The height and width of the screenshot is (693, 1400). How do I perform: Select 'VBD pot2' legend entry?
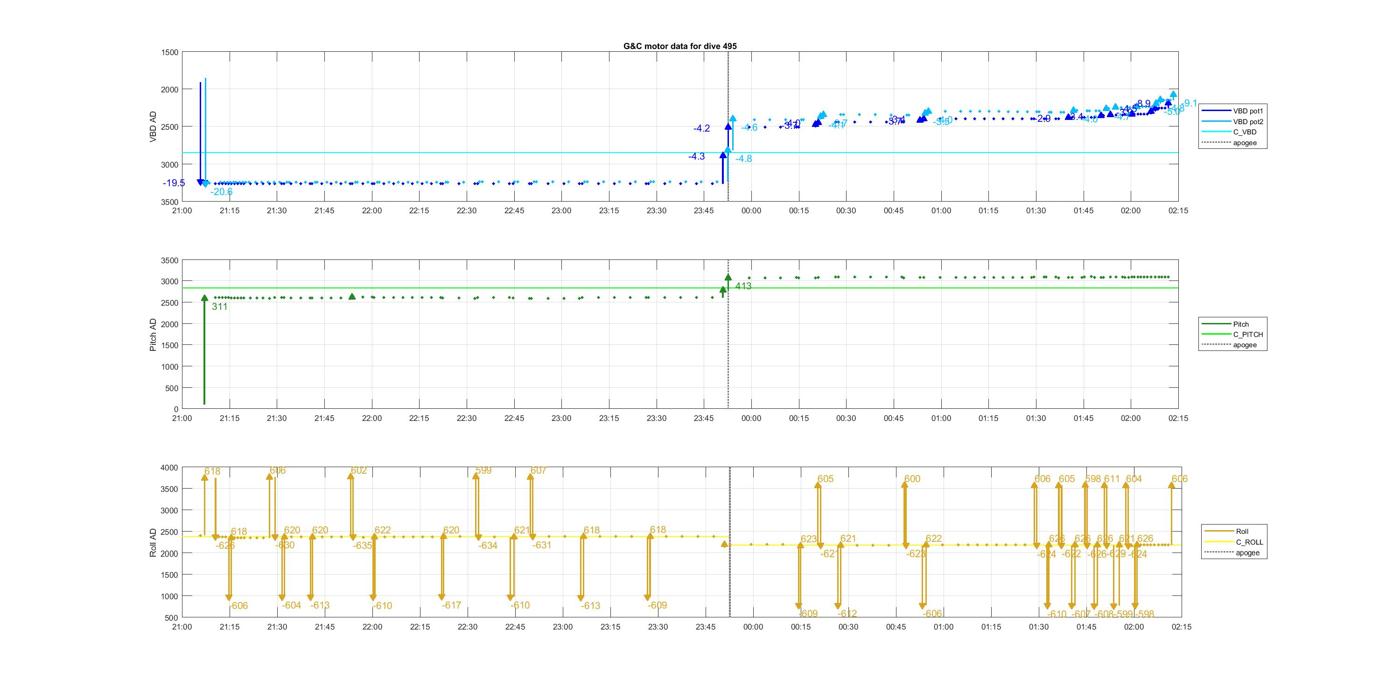pos(1234,122)
